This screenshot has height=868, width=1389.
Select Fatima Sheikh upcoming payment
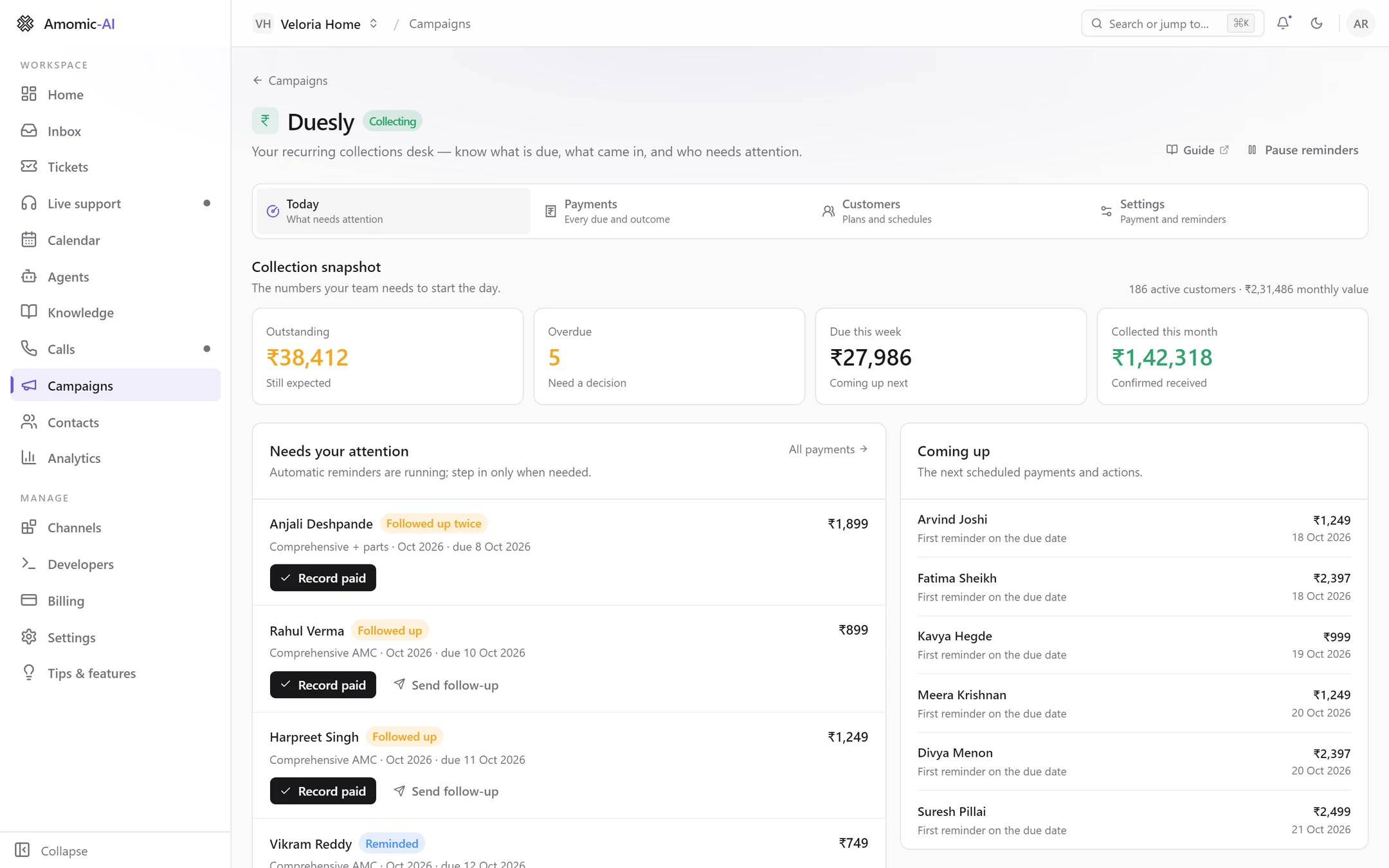[x=1134, y=587]
